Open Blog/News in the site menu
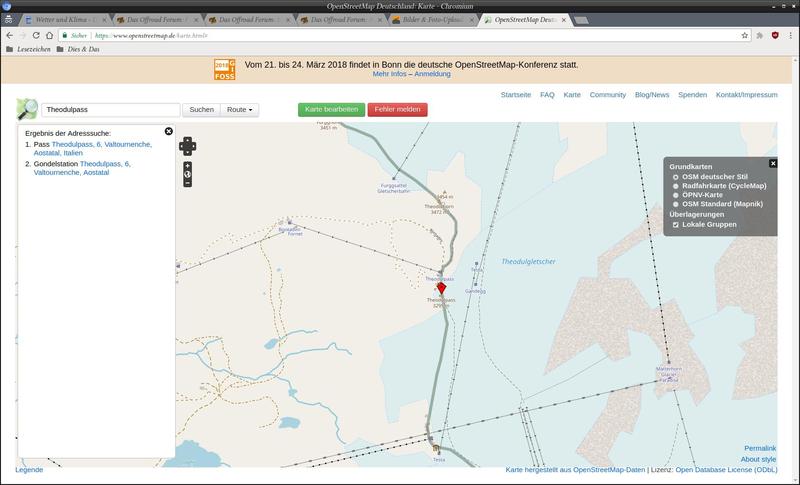 (652, 95)
